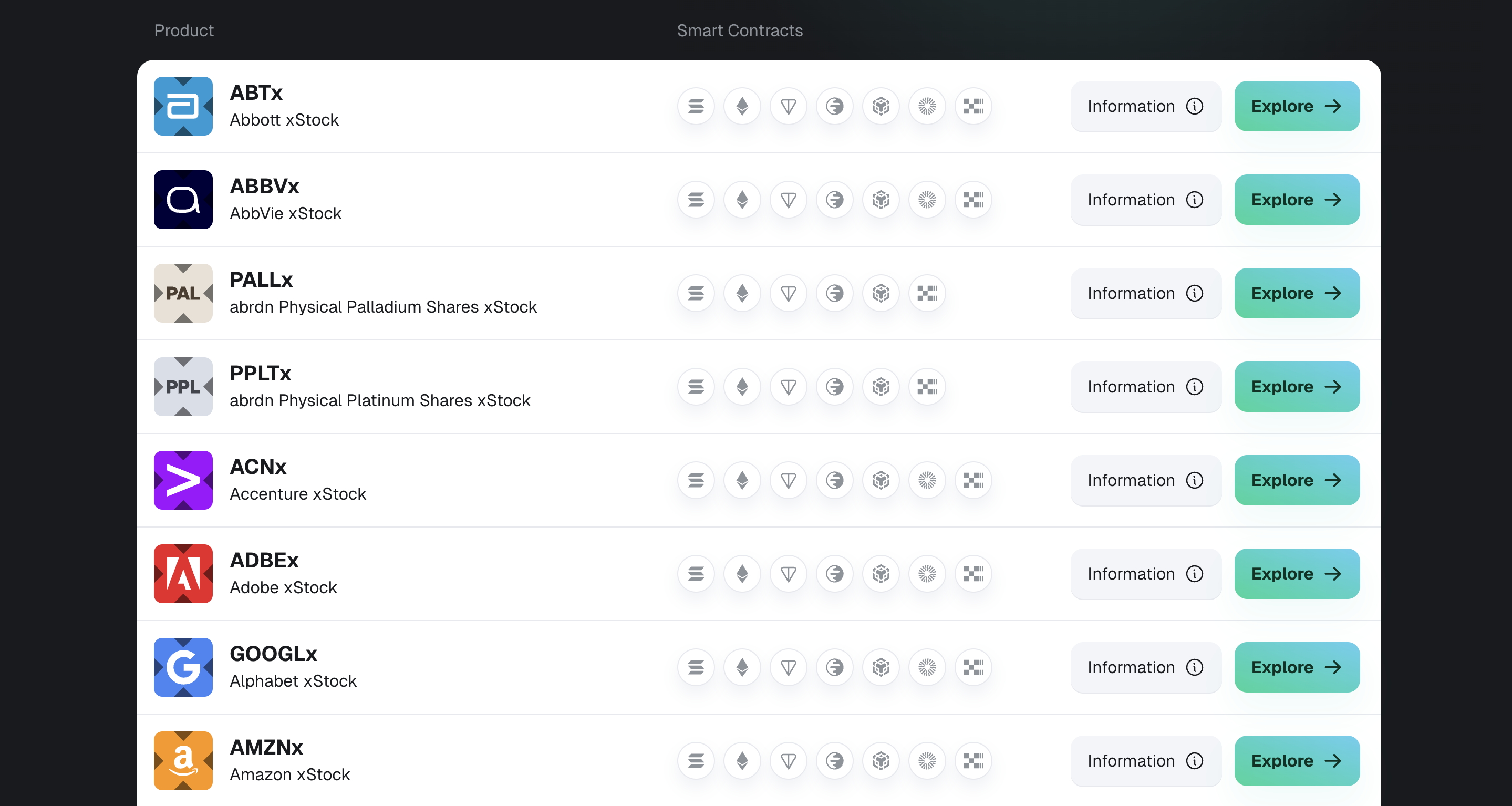Click the Adobe logo thumbnail
1512x806 pixels.
pyautogui.click(x=183, y=574)
